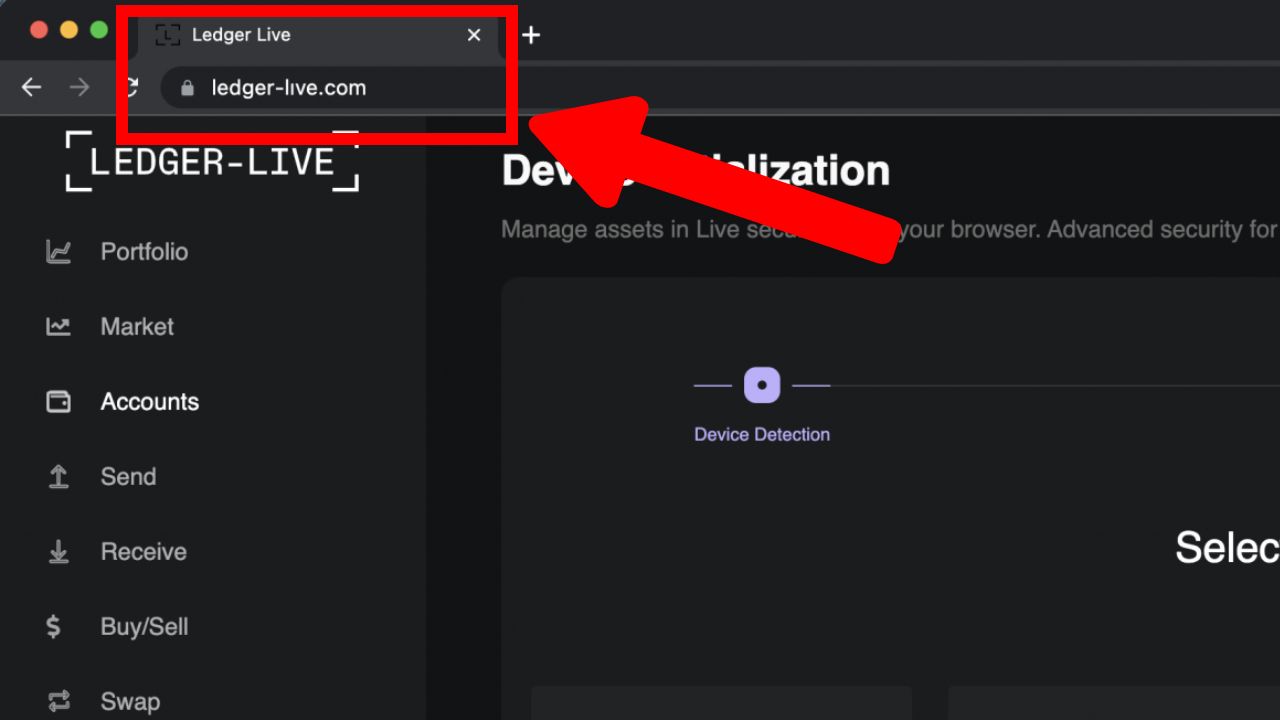The width and height of the screenshot is (1280, 720).
Task: Click the Receive download-arrow icon
Action: click(x=58, y=552)
